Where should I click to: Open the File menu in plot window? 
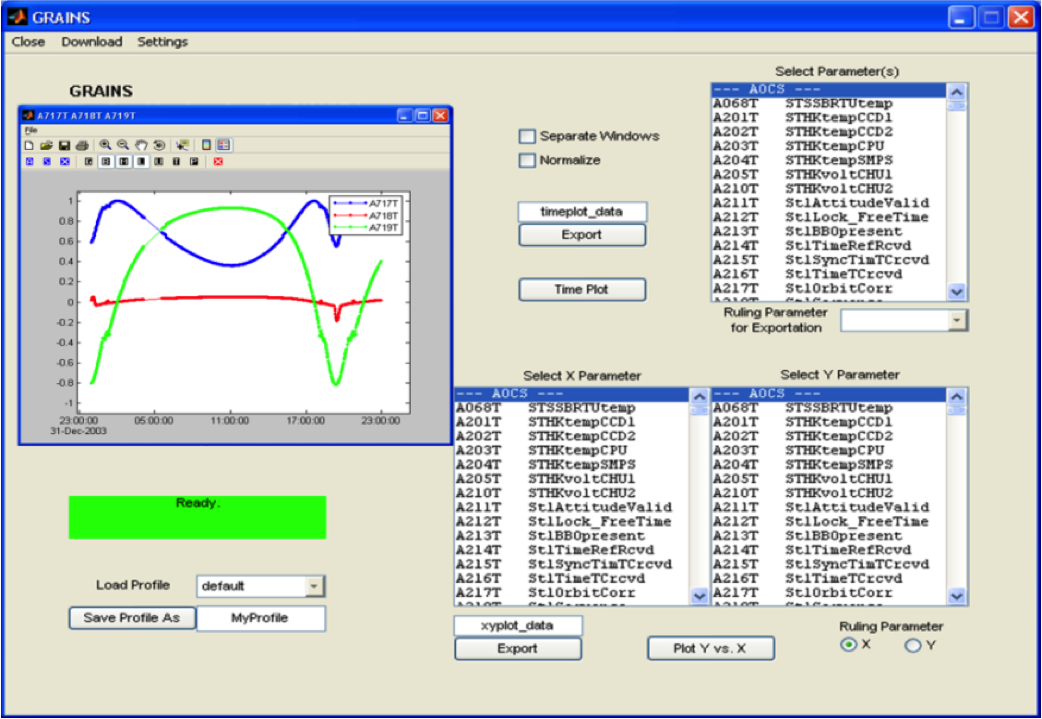[x=30, y=130]
